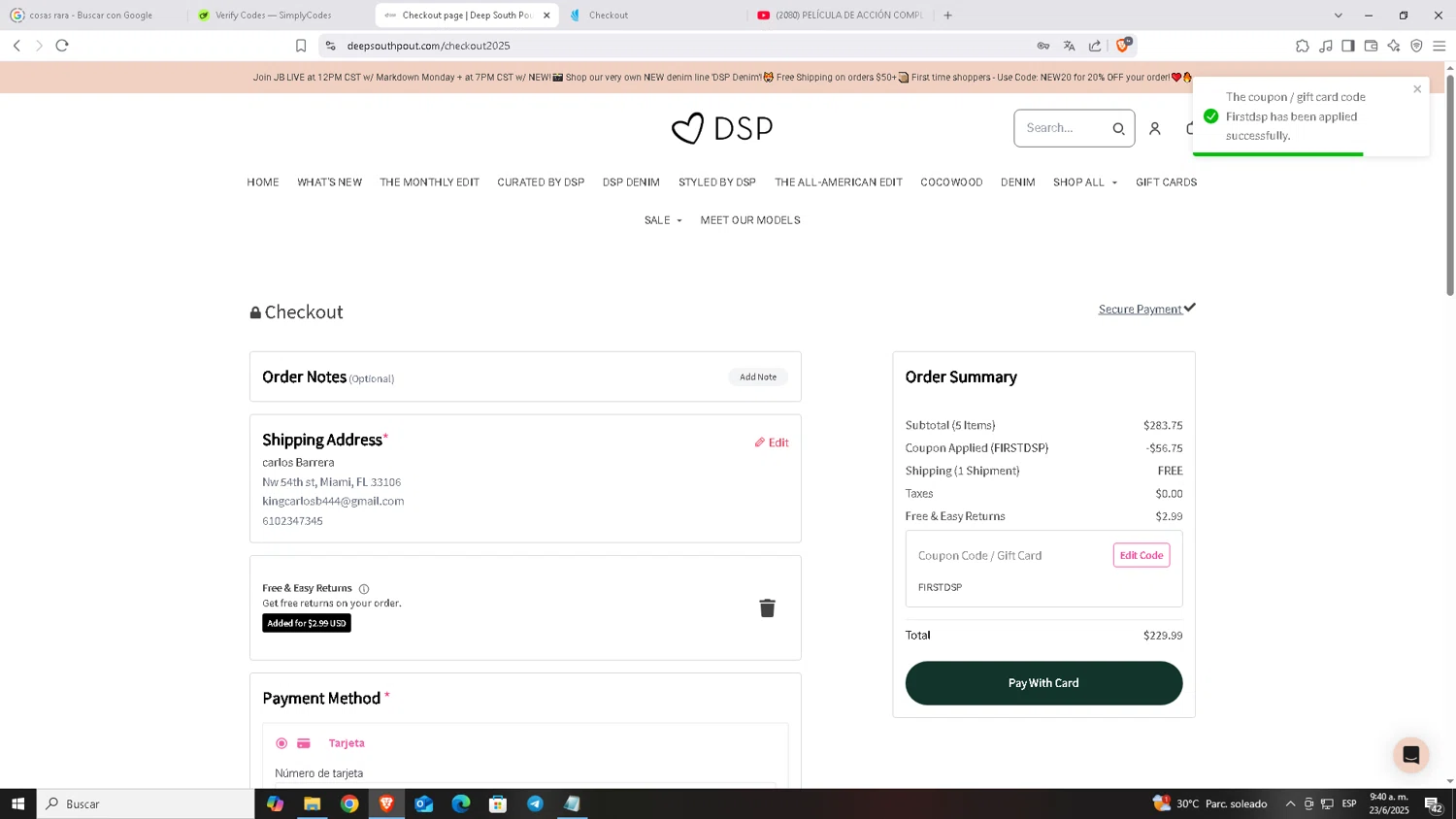
Task: Dismiss the coupon applied notification
Action: click(x=1417, y=89)
